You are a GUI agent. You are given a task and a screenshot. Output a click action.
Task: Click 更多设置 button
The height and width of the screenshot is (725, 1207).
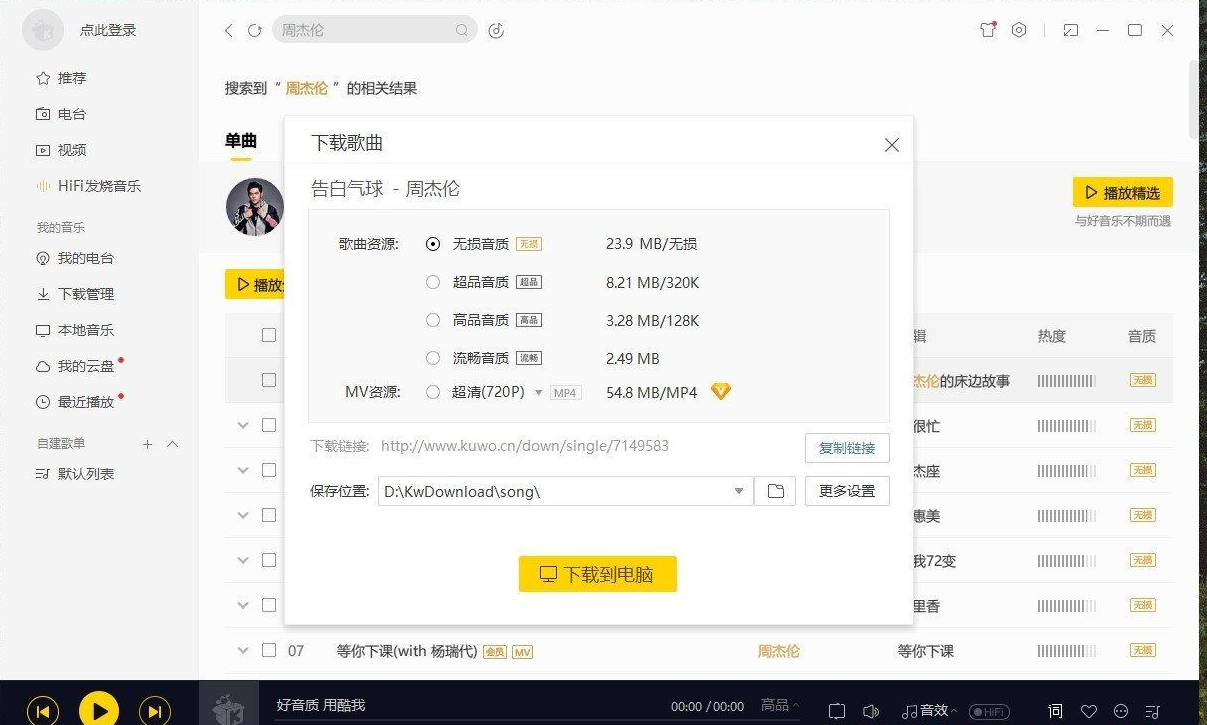(x=847, y=491)
